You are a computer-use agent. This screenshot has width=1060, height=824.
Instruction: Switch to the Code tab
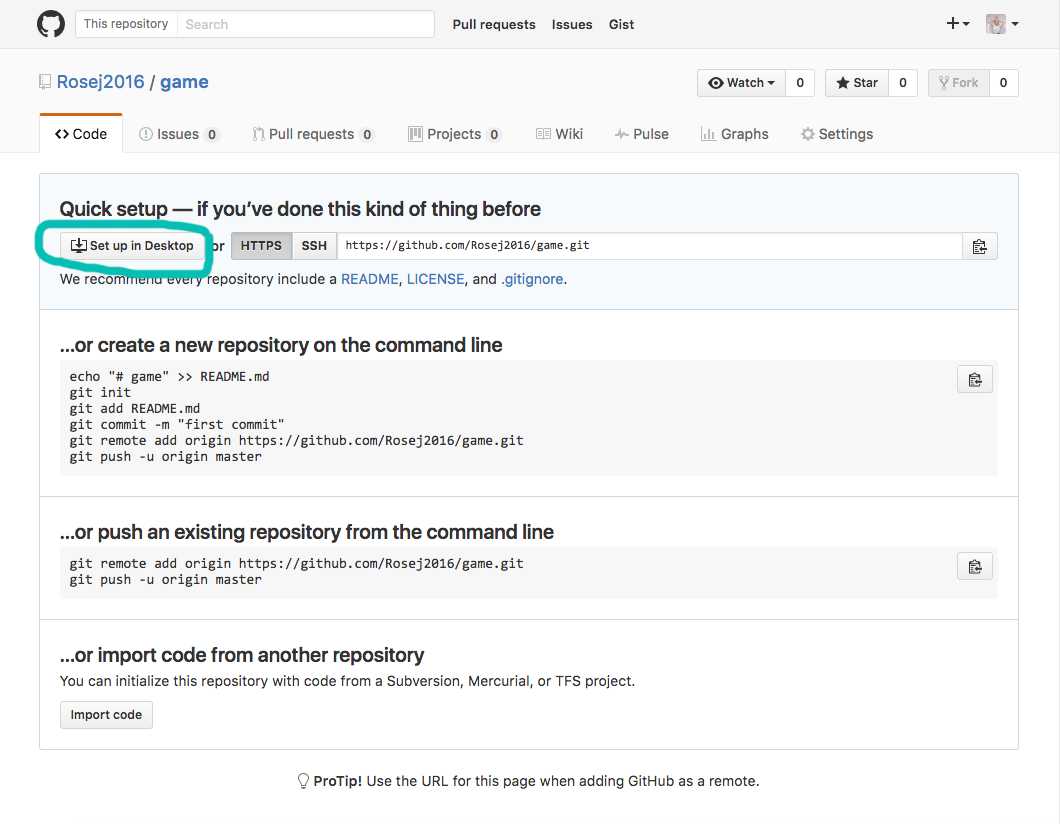click(x=81, y=134)
